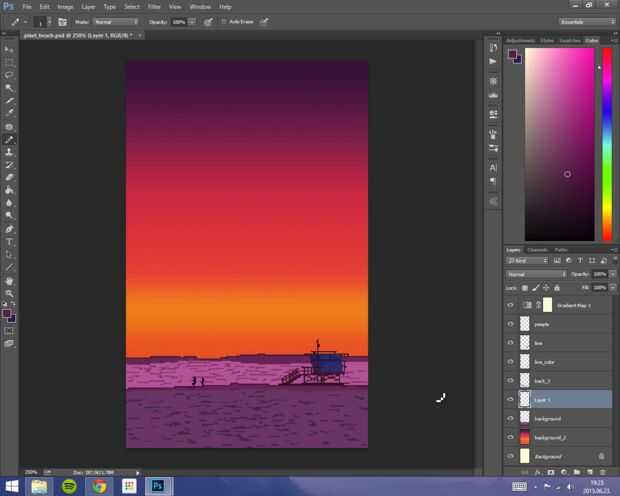
Task: Hide the background_2 layer
Action: point(510,437)
